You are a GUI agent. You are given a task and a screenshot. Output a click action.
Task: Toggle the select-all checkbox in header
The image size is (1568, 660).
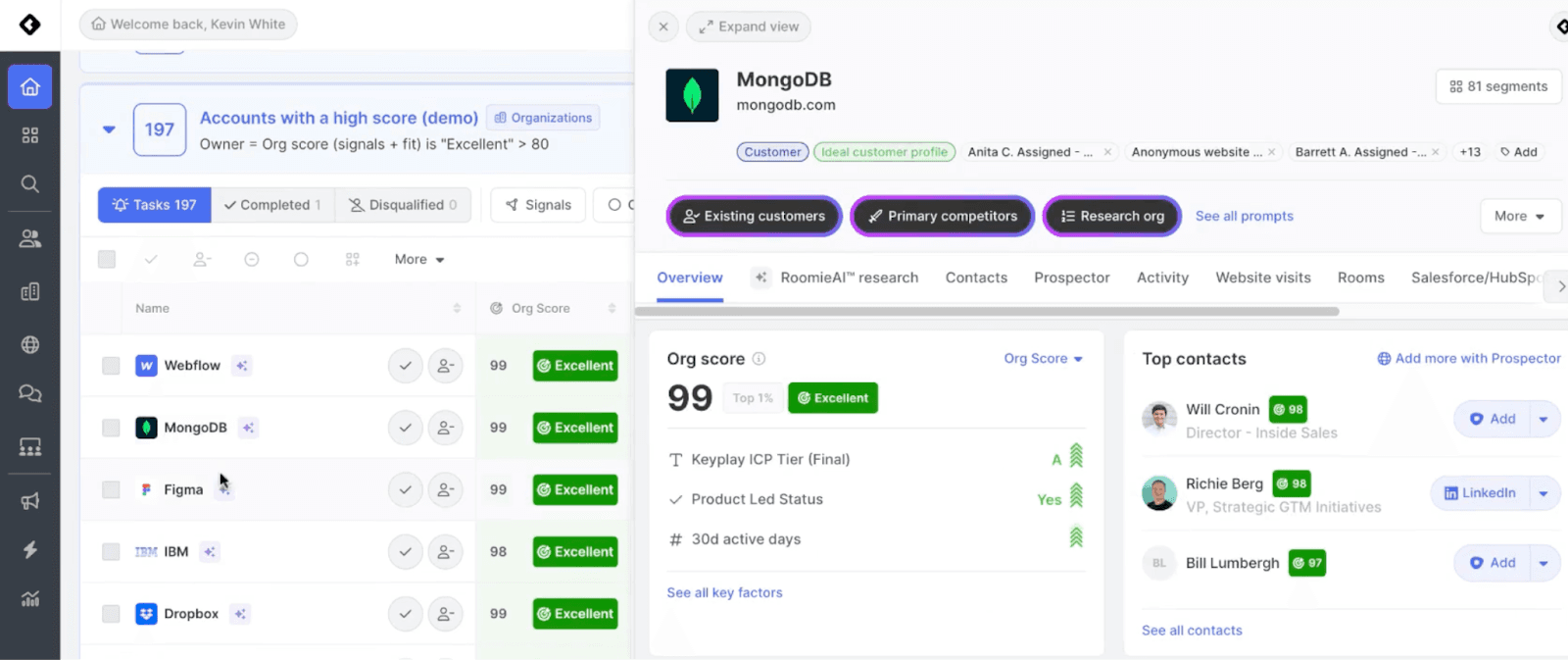point(107,259)
